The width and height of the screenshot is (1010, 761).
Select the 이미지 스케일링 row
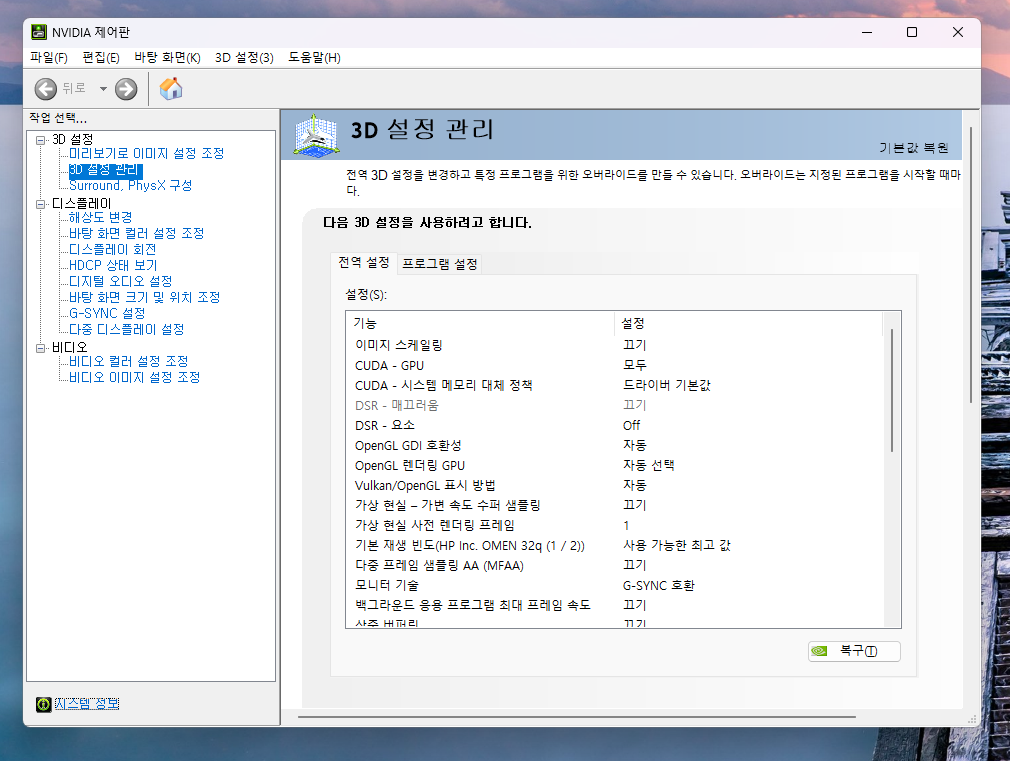(x=615, y=345)
